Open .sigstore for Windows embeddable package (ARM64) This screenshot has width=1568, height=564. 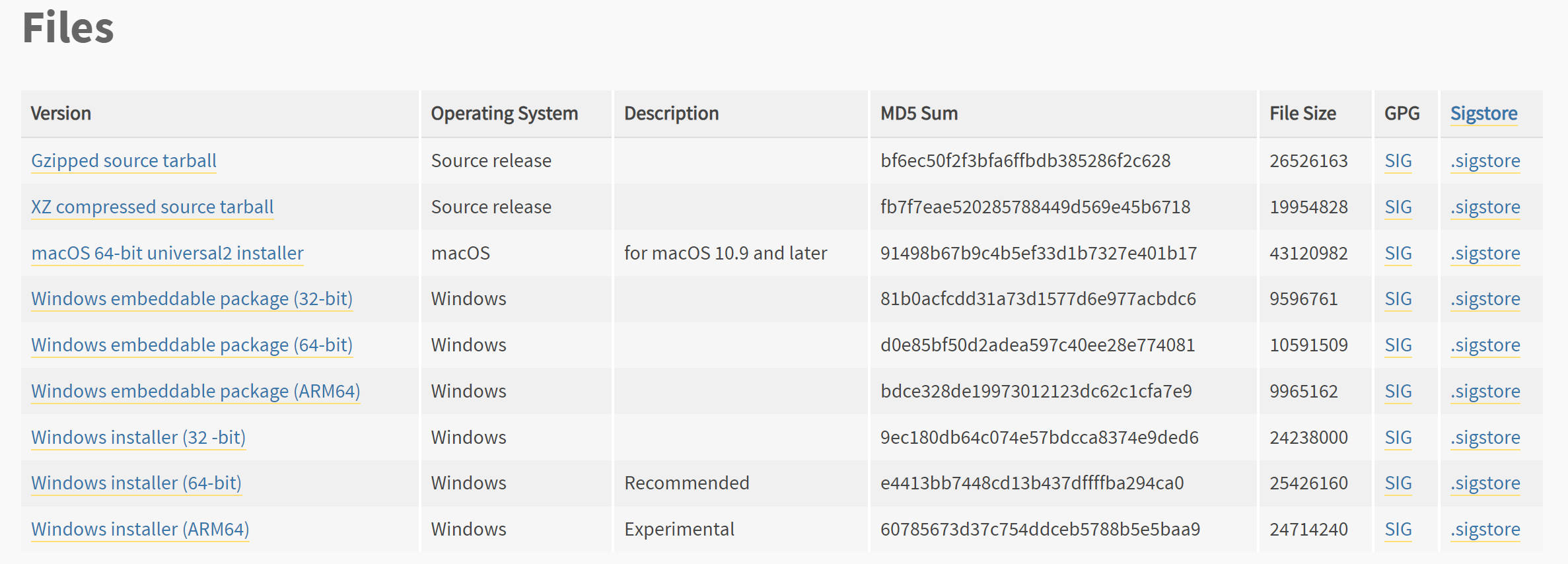[x=1485, y=392]
